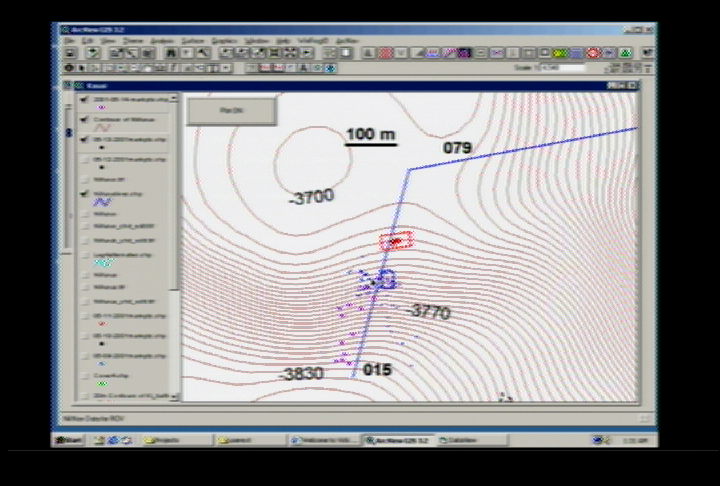Click the Windows Start button
Viewport: 720px width, 486px height.
(69, 440)
